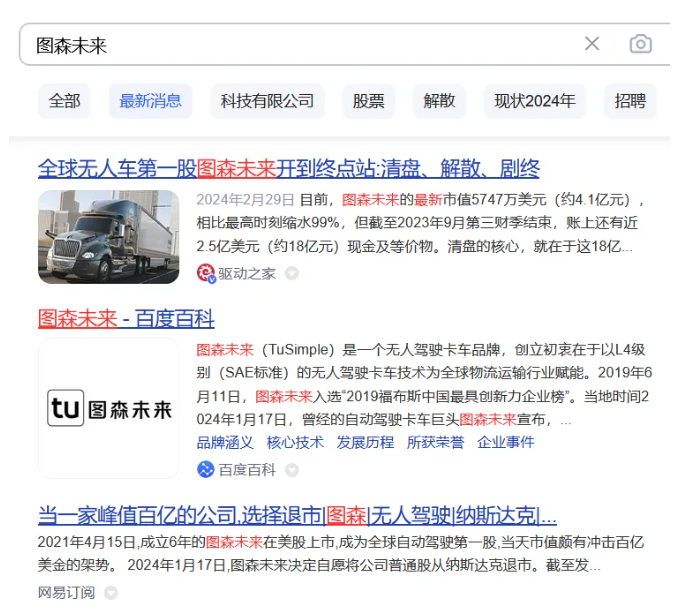Expand the dropdown next to 网易订阅
The image size is (685, 612).
pos(111,593)
